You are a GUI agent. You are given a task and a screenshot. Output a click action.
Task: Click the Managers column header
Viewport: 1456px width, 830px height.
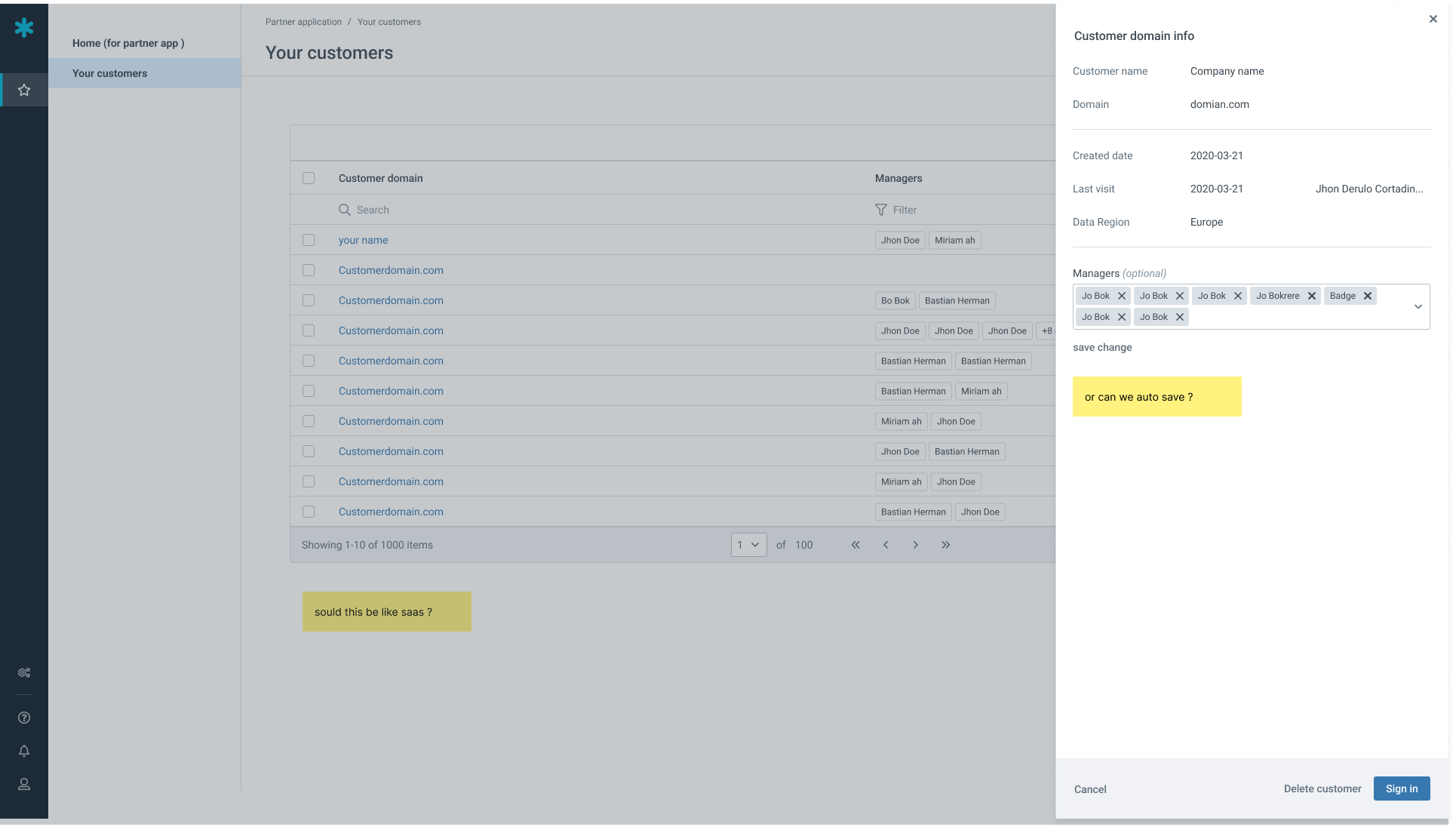[x=898, y=178]
